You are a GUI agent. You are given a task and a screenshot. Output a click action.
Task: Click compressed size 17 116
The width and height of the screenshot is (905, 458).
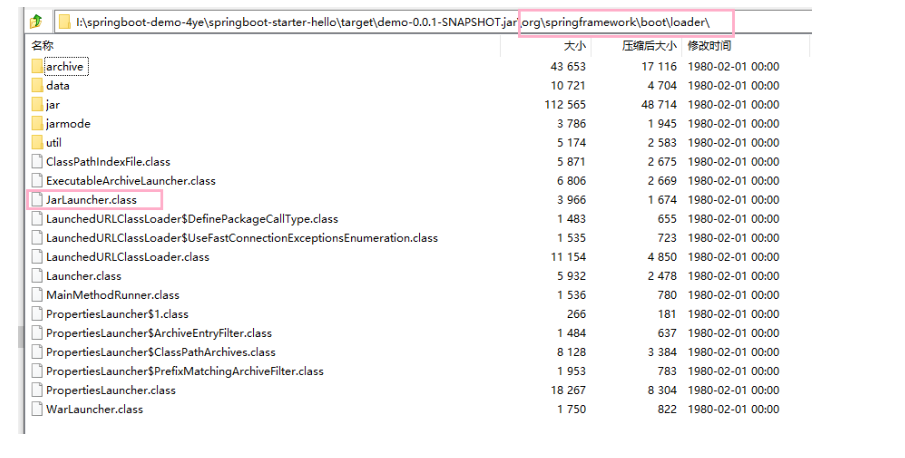pos(659,66)
